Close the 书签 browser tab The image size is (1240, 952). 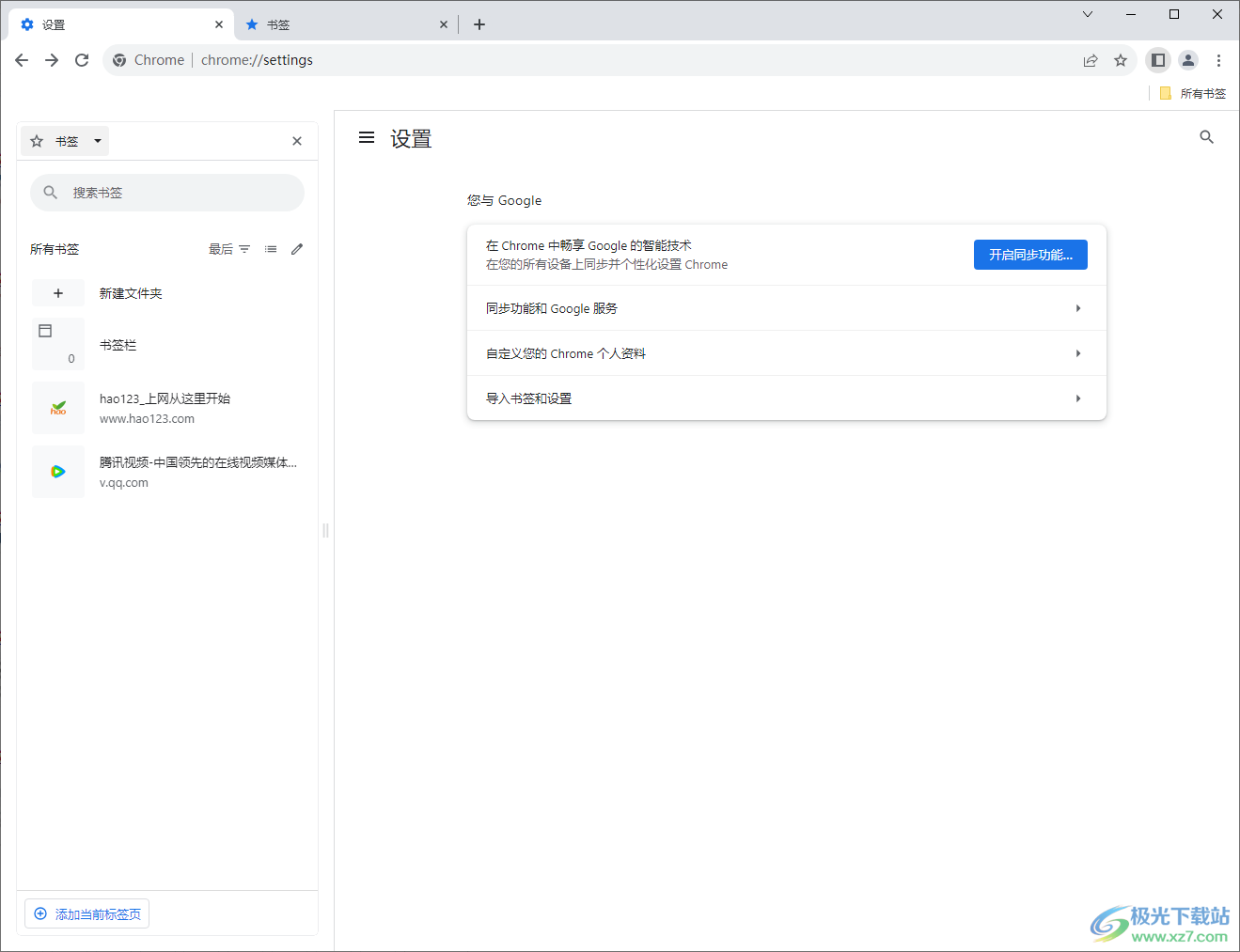click(444, 25)
